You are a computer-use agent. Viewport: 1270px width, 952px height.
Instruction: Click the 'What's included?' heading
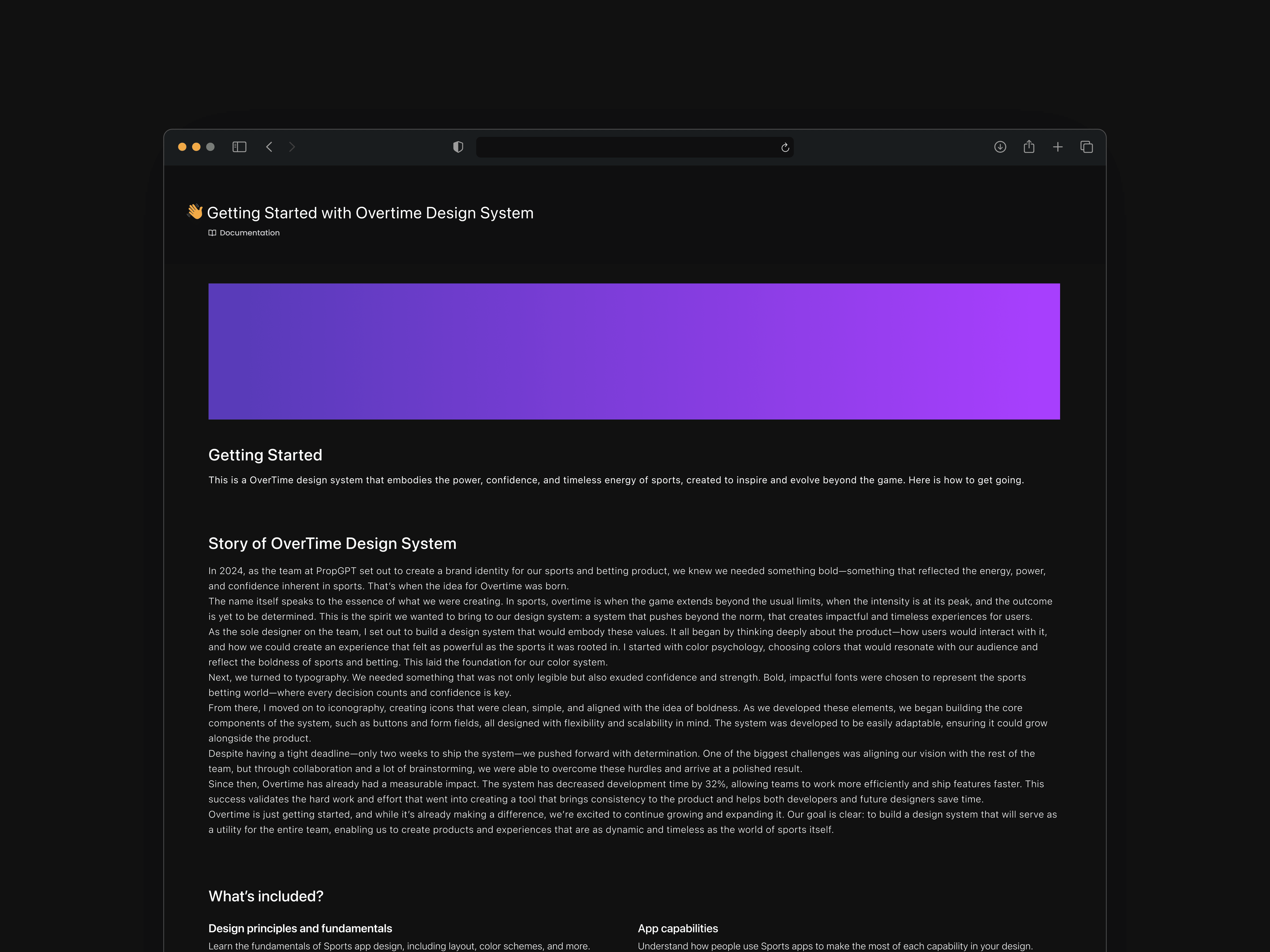(x=266, y=896)
